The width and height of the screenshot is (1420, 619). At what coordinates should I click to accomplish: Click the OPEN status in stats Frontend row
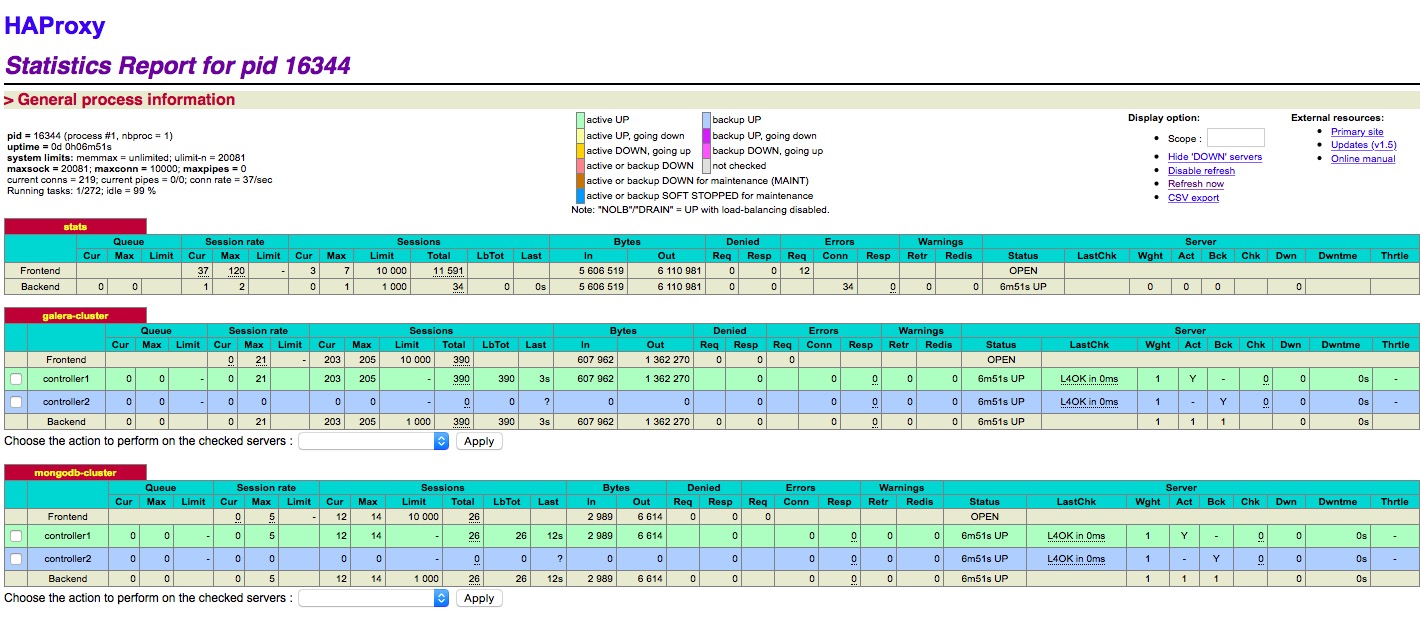click(1023, 271)
